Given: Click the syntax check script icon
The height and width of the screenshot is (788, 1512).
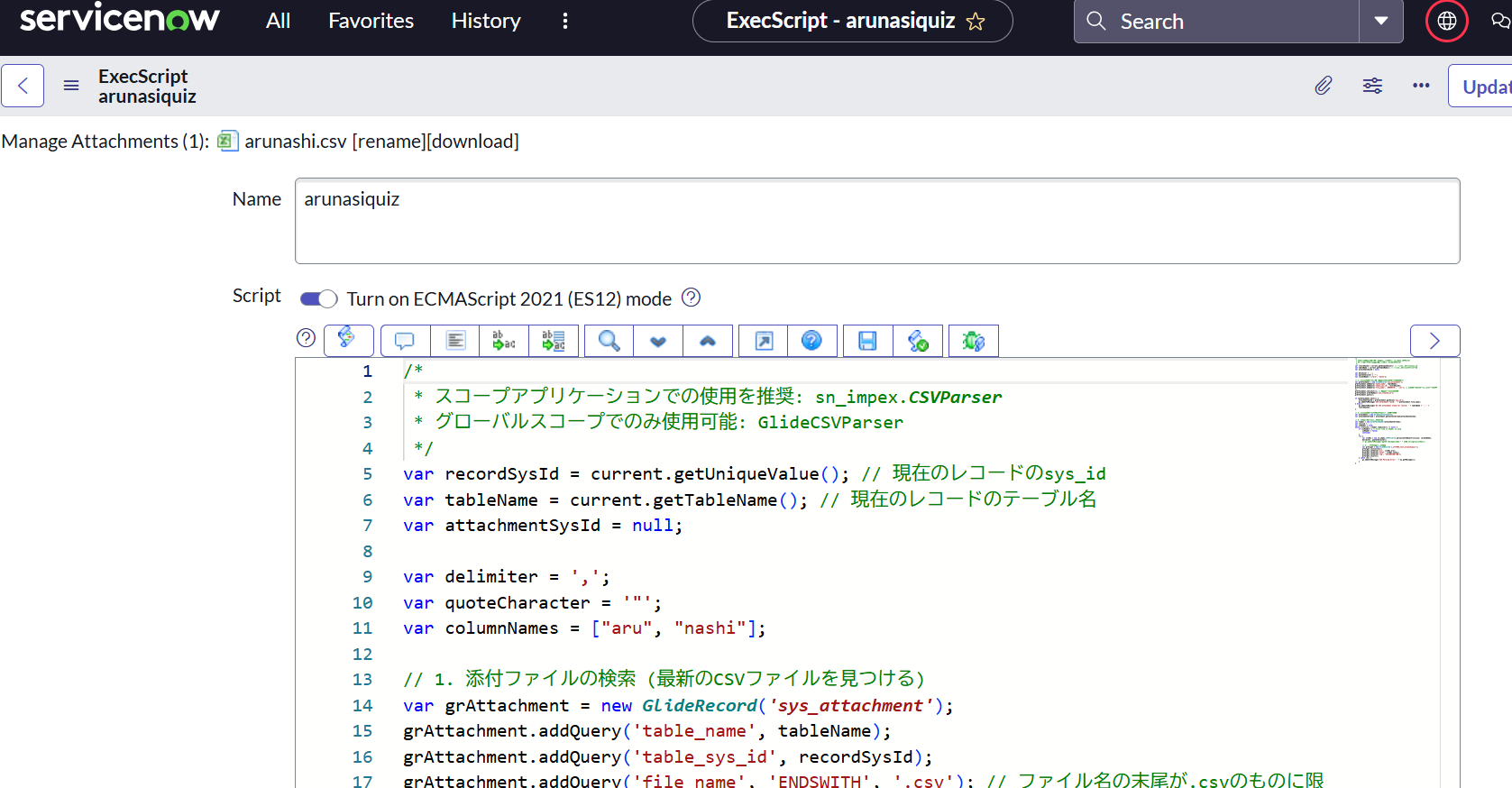Looking at the screenshot, I should [x=918, y=341].
